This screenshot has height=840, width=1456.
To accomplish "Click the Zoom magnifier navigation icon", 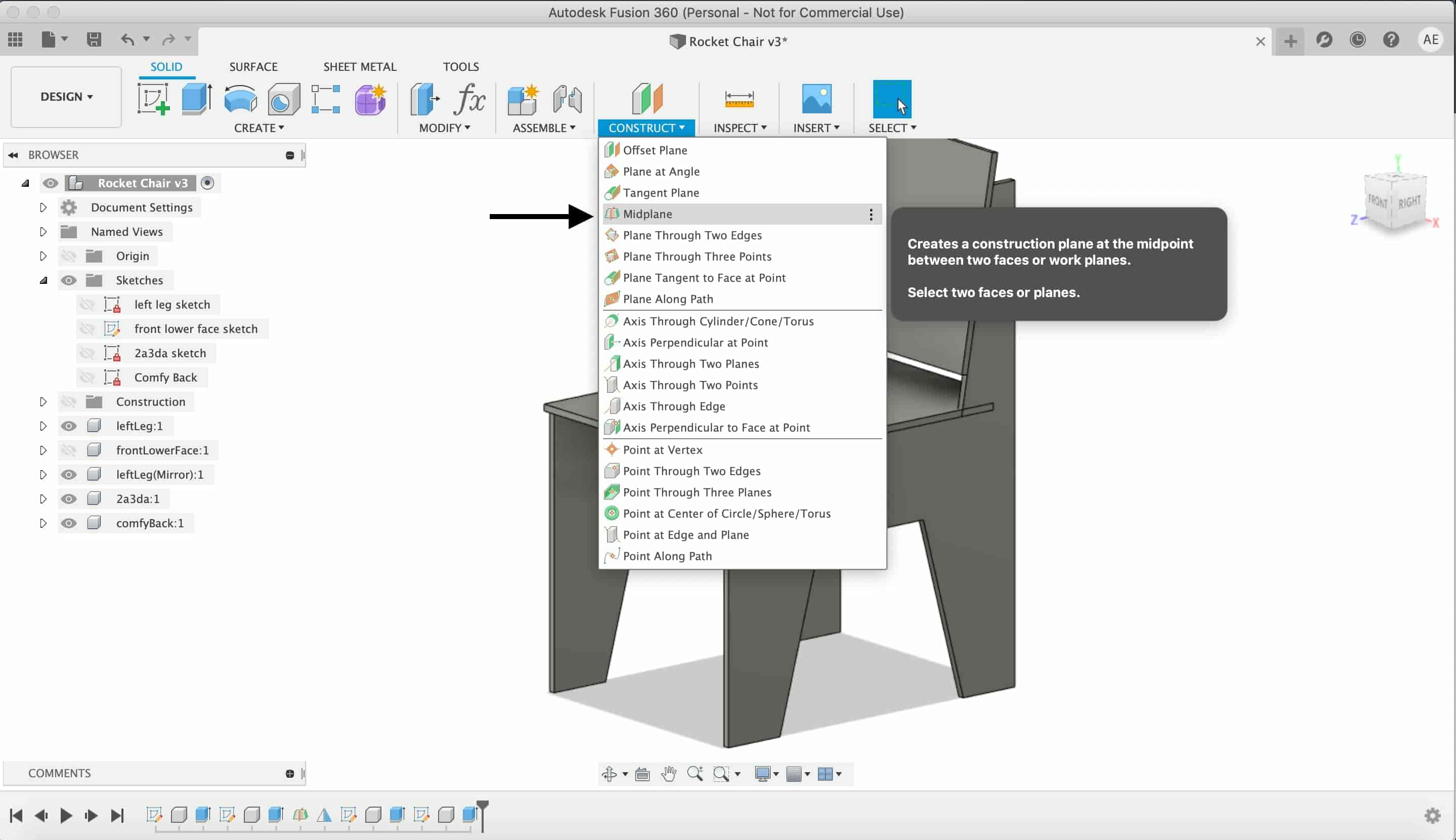I will [x=695, y=774].
